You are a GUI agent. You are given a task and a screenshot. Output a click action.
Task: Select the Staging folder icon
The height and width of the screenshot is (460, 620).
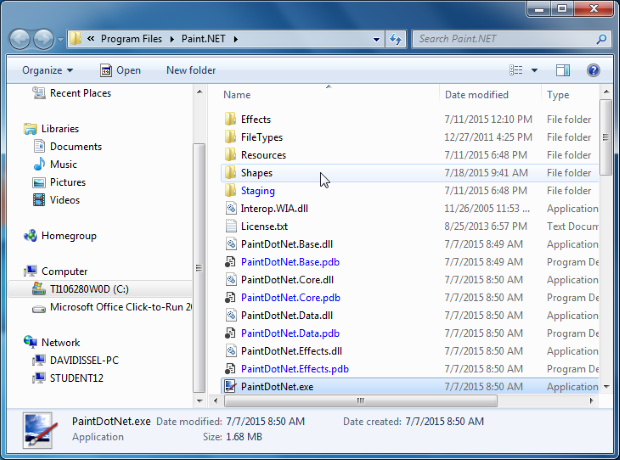point(231,191)
